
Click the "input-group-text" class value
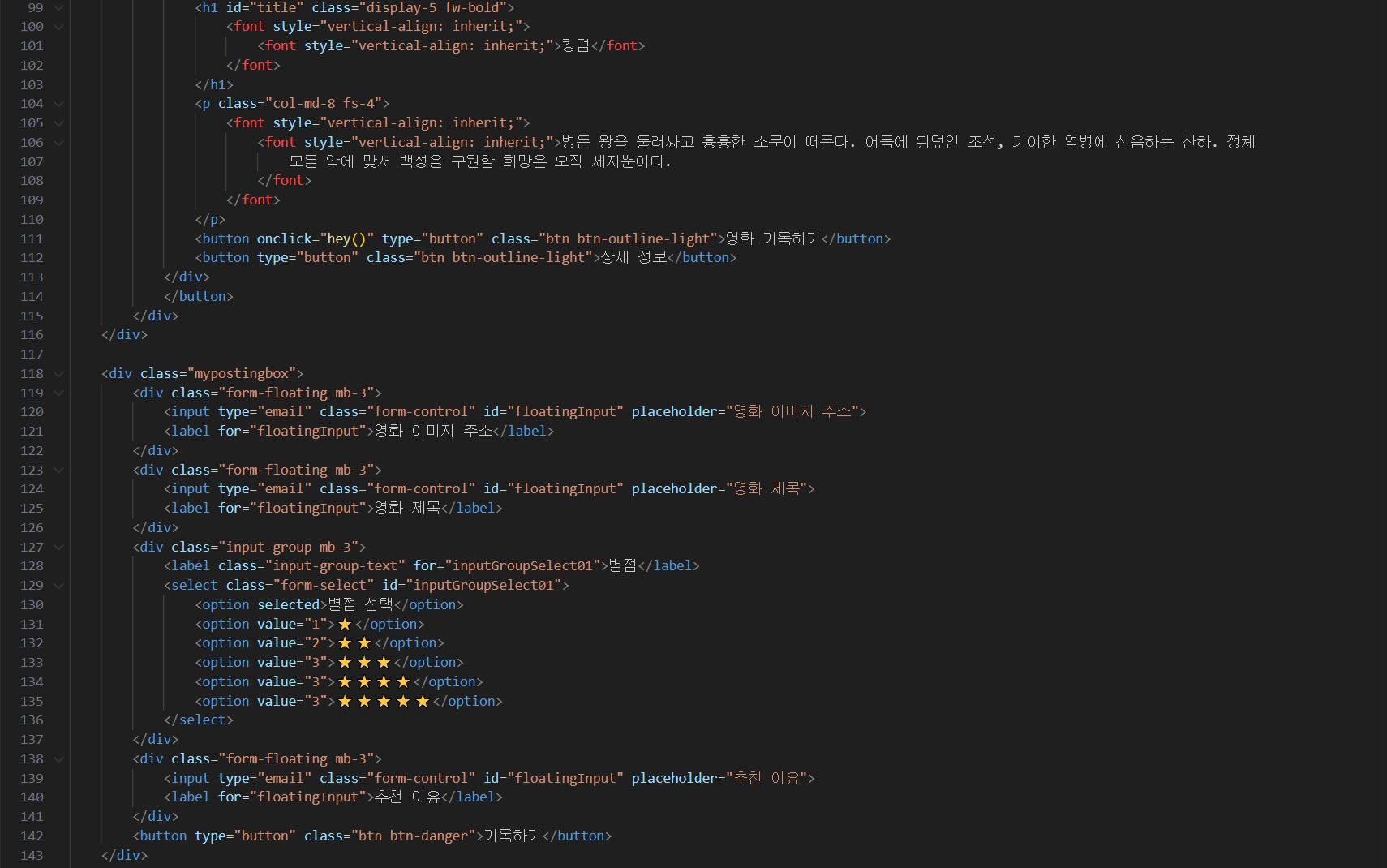tap(335, 565)
